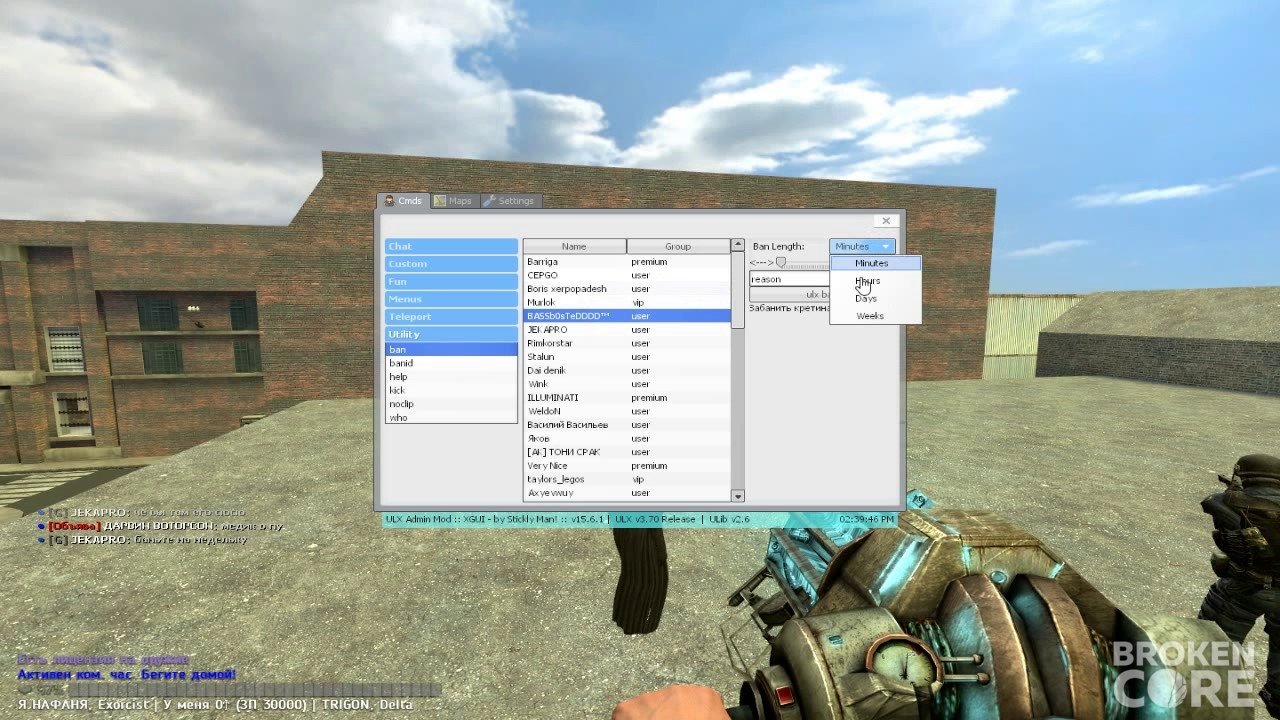Choose Days from the dropdown list
The width and height of the screenshot is (1280, 720).
(875, 298)
